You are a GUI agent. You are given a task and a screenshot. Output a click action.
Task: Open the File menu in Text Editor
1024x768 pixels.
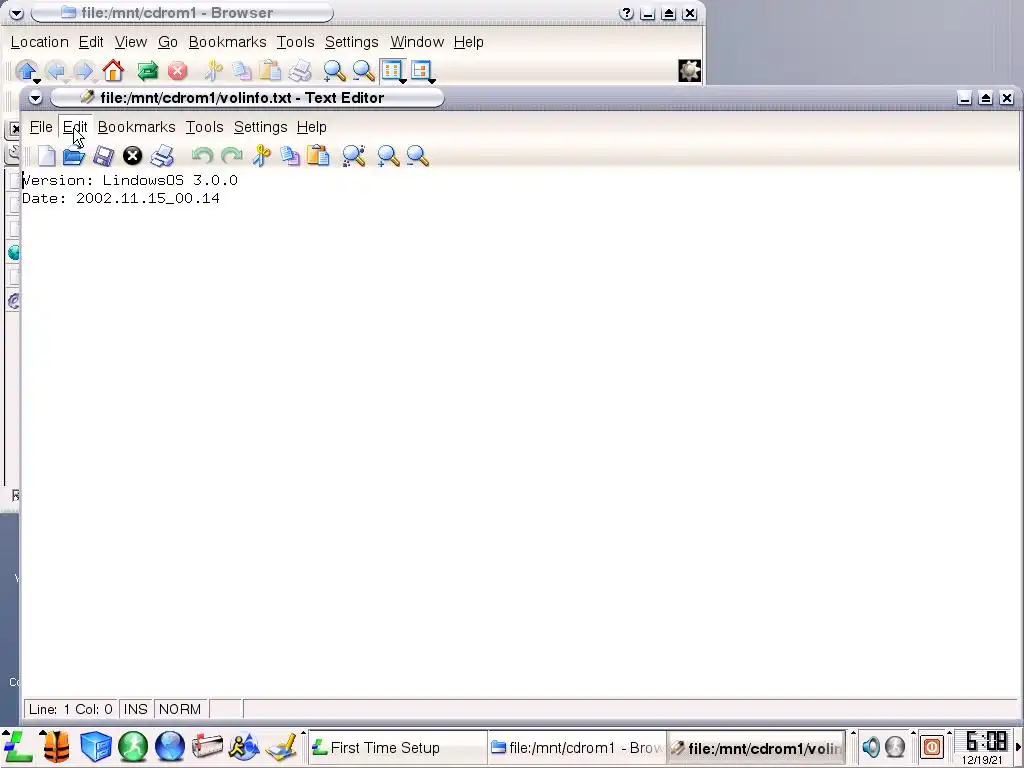41,127
